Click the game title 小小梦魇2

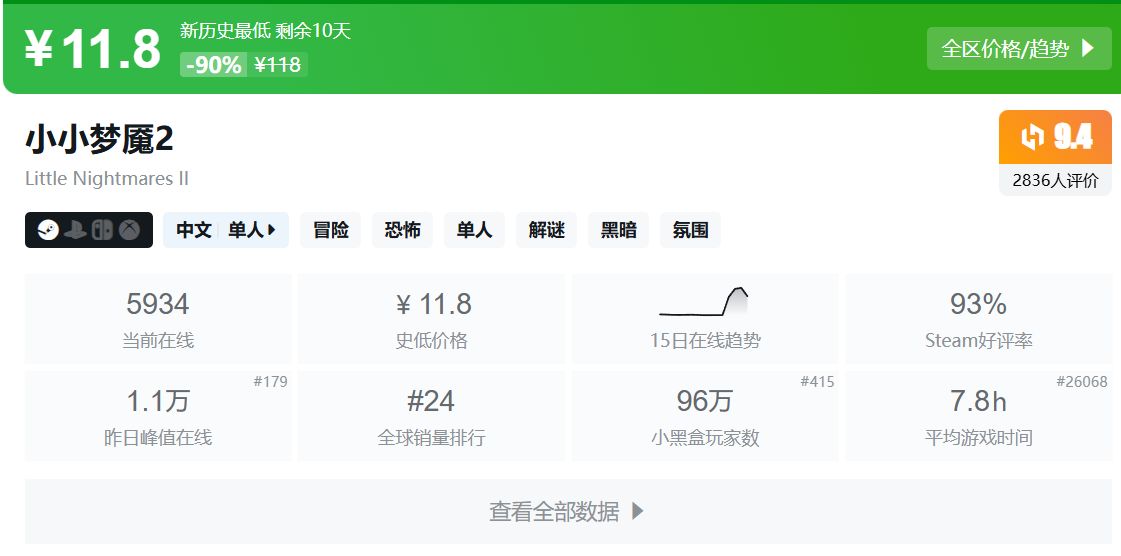click(99, 139)
